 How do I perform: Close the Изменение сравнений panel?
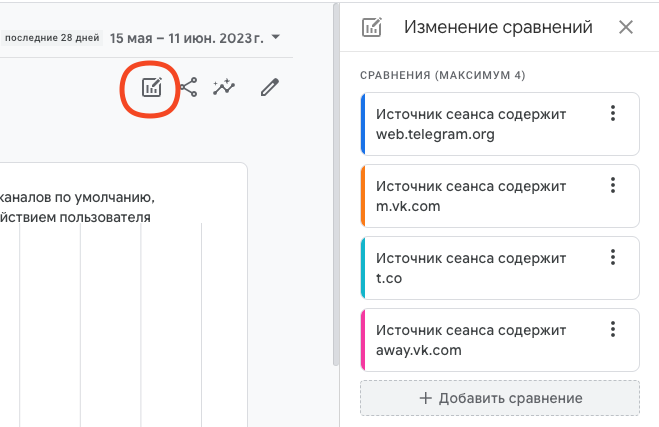[626, 27]
